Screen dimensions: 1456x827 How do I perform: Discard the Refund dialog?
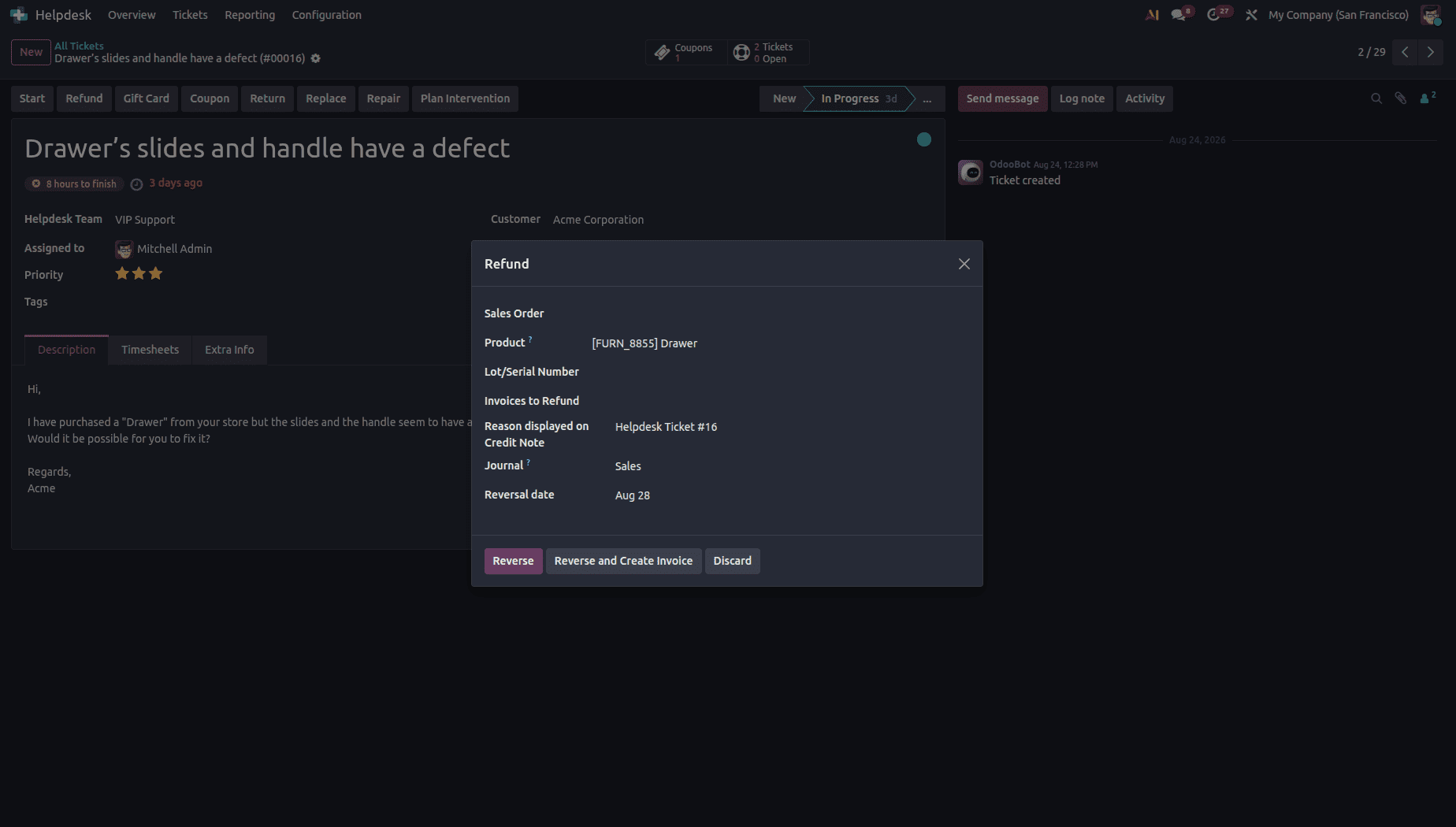tap(733, 561)
